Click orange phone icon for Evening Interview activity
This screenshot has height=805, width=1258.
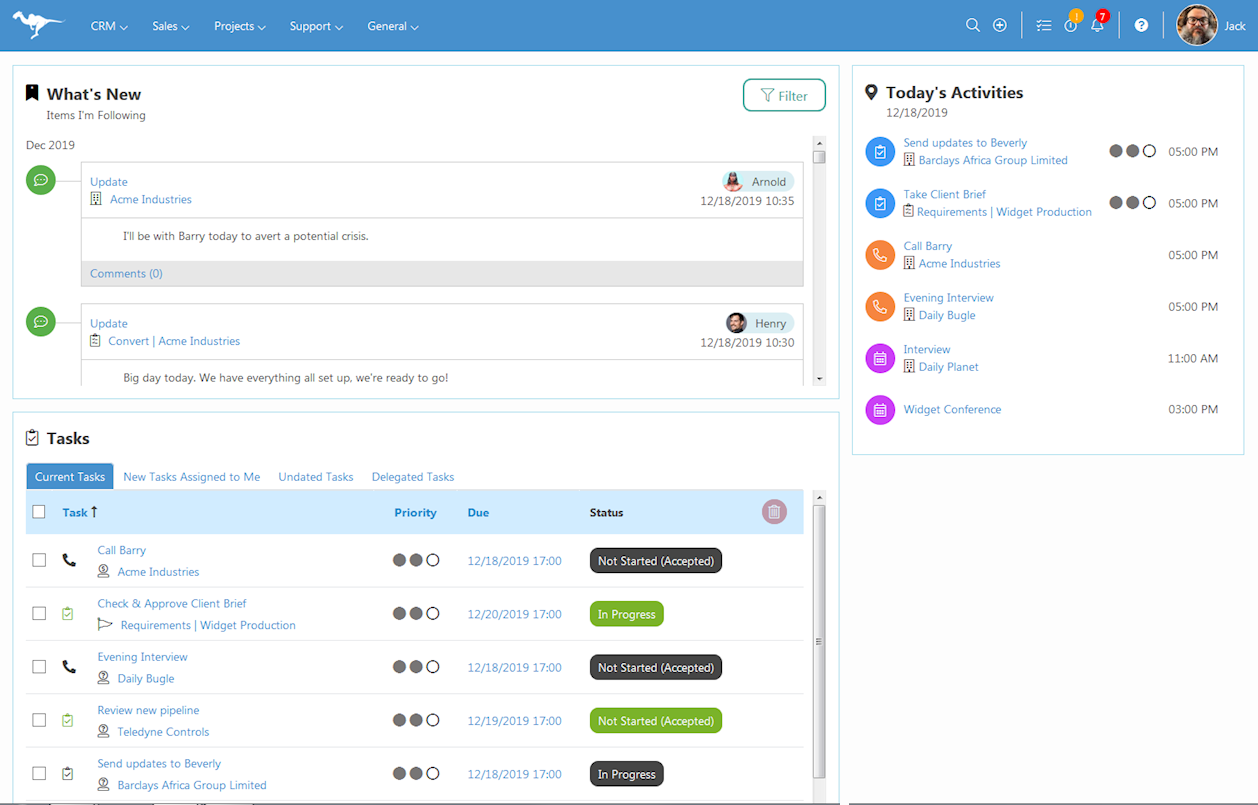pos(880,306)
